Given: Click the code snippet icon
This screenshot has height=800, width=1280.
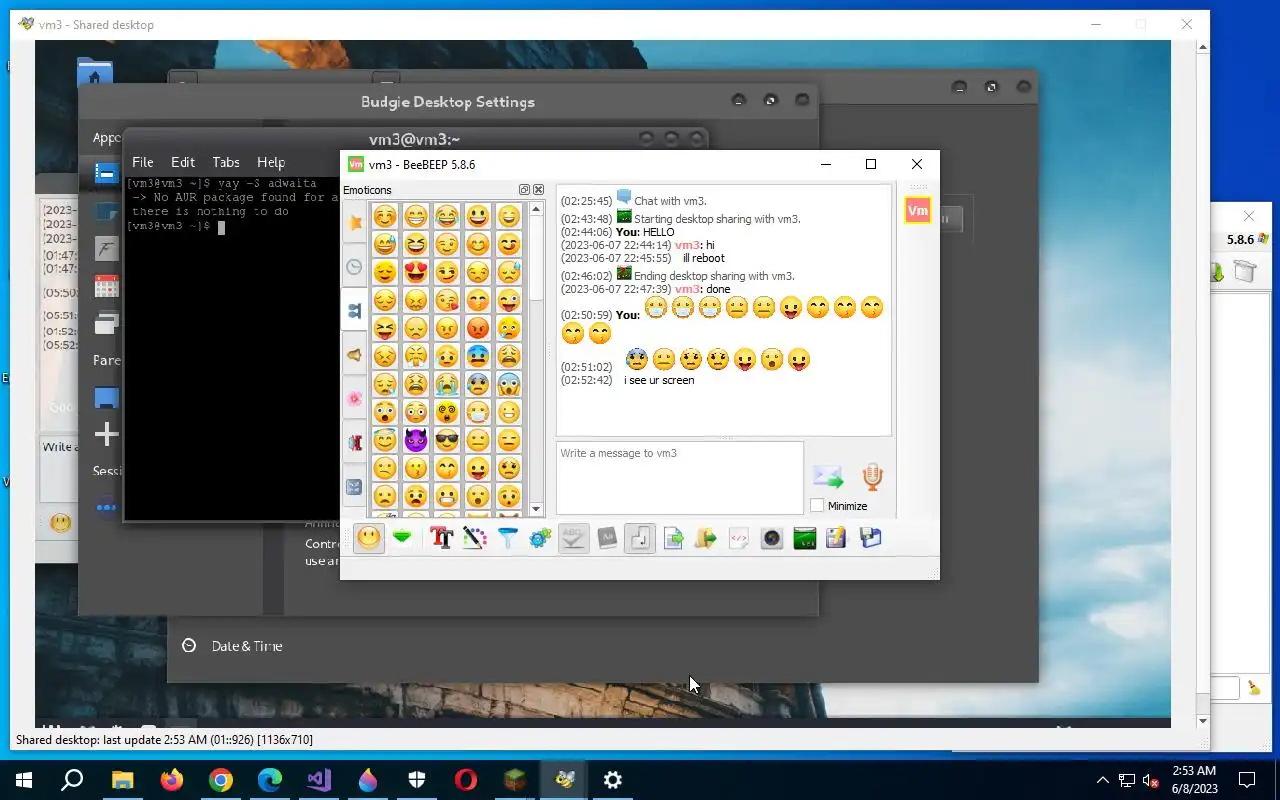Looking at the screenshot, I should (739, 538).
